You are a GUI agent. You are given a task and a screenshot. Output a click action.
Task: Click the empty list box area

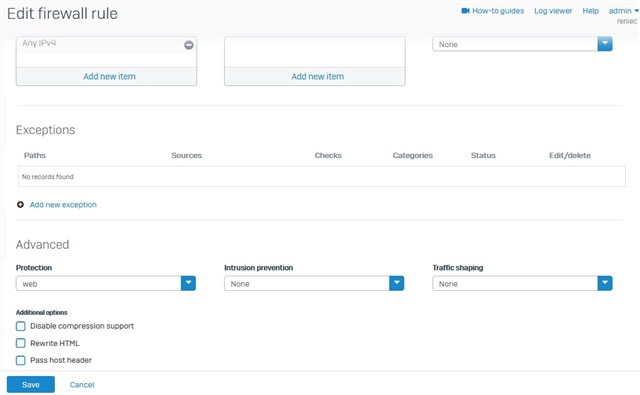point(315,52)
